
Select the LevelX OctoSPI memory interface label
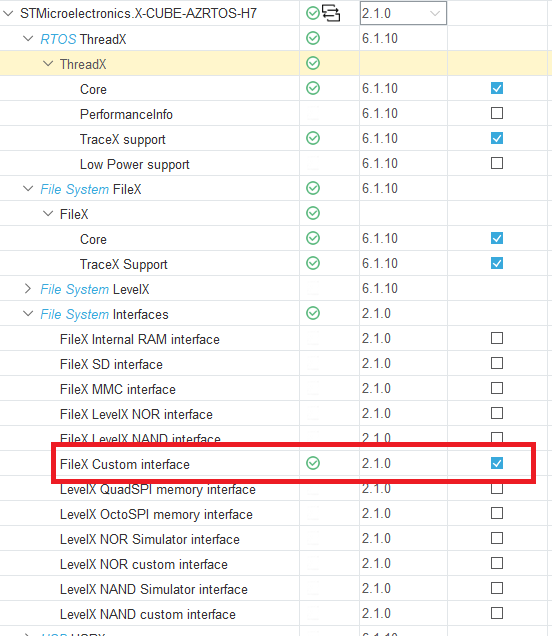(156, 514)
